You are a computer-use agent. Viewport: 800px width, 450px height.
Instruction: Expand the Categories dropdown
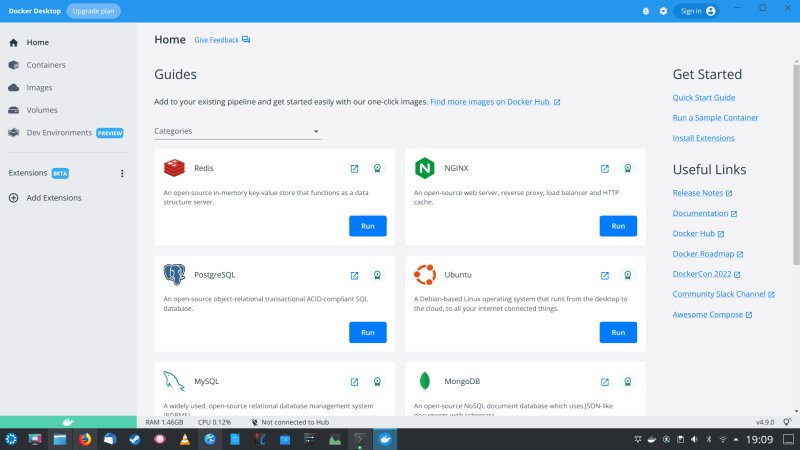(x=238, y=131)
